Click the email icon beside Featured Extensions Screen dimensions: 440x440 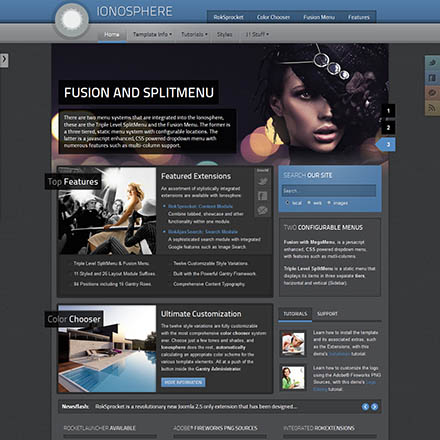pos(263,210)
